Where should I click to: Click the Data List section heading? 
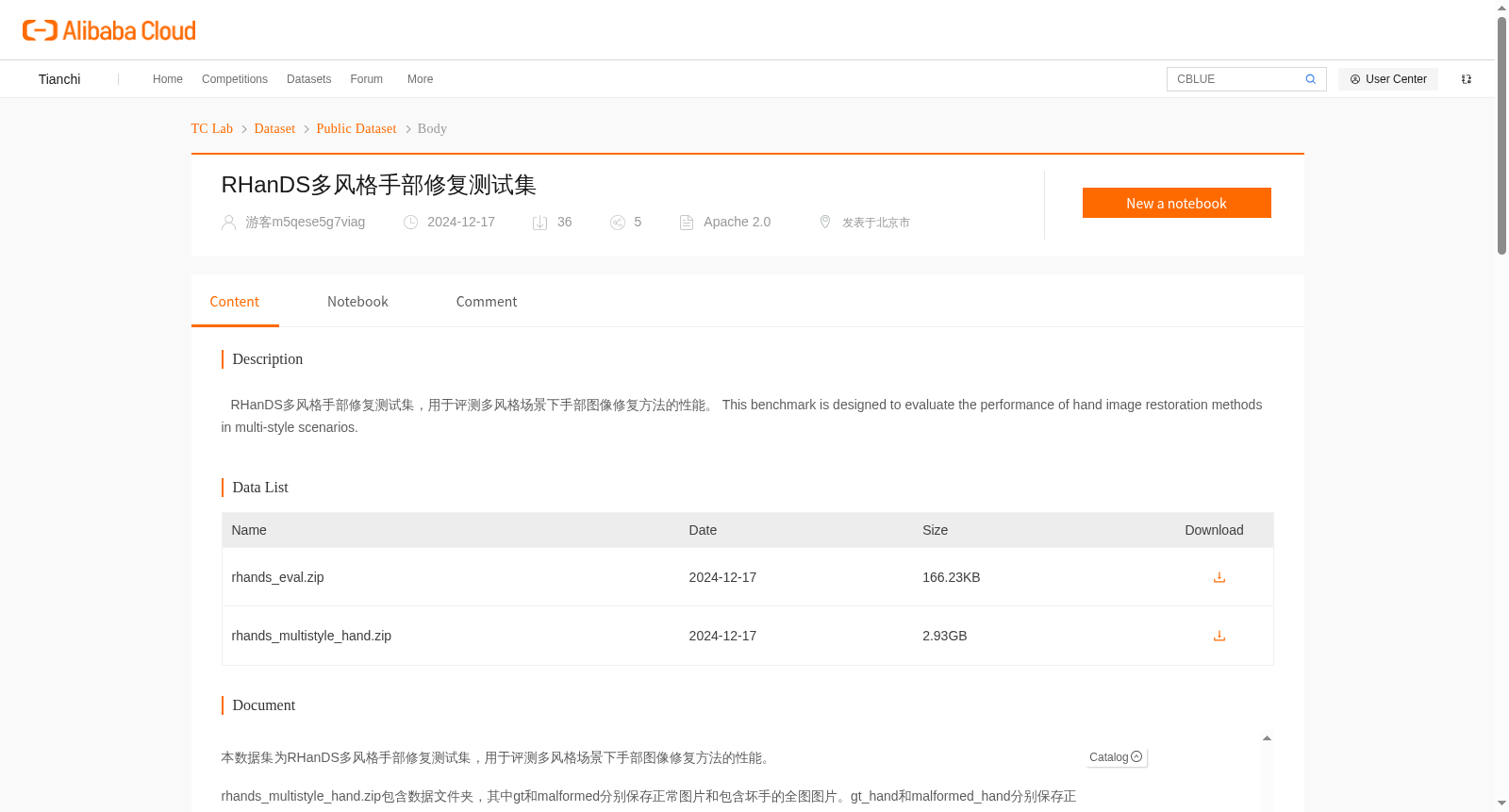260,488
